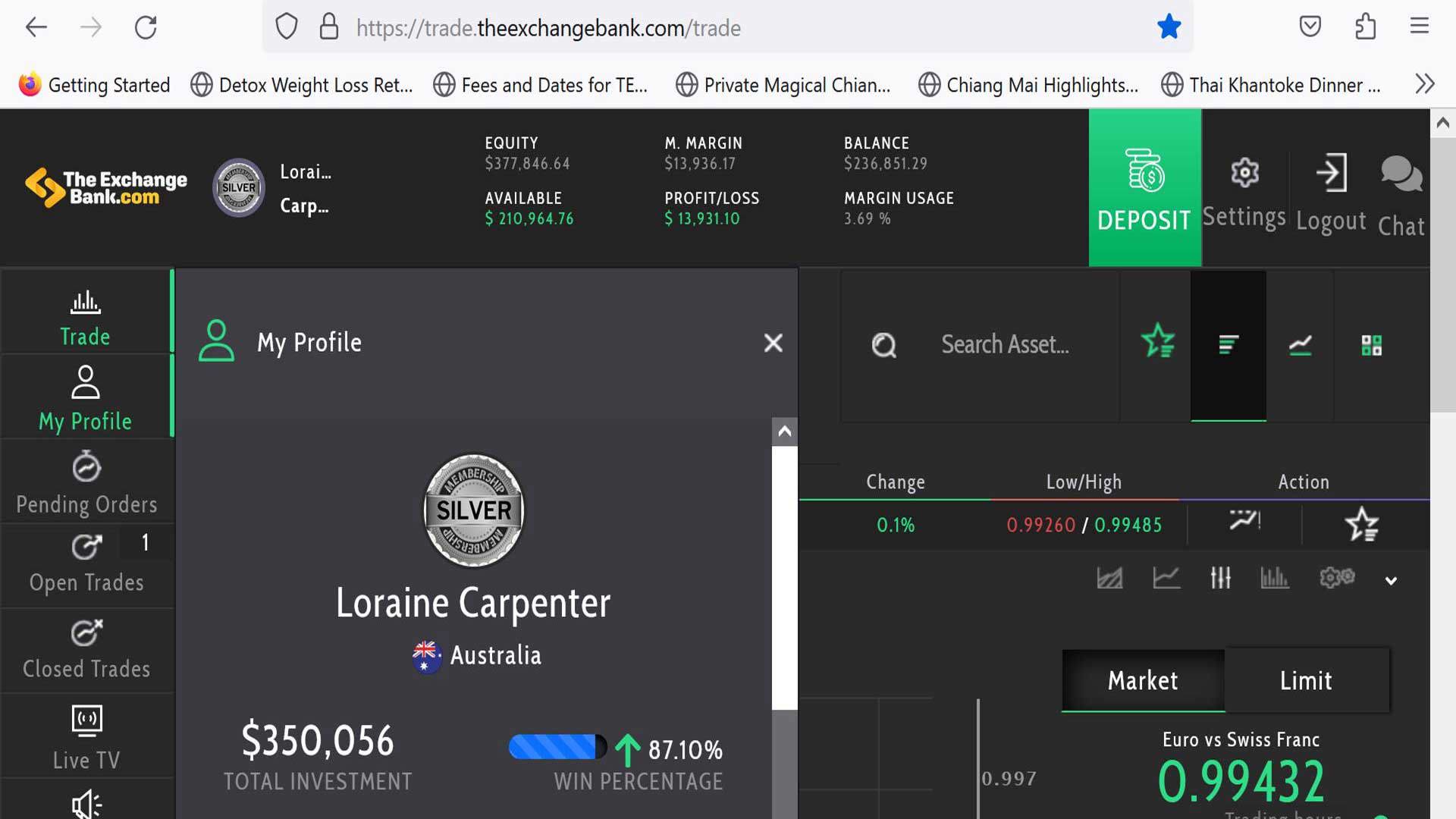
Task: Click the 0.99432 Euro vs Swiss Franc price
Action: (1241, 781)
